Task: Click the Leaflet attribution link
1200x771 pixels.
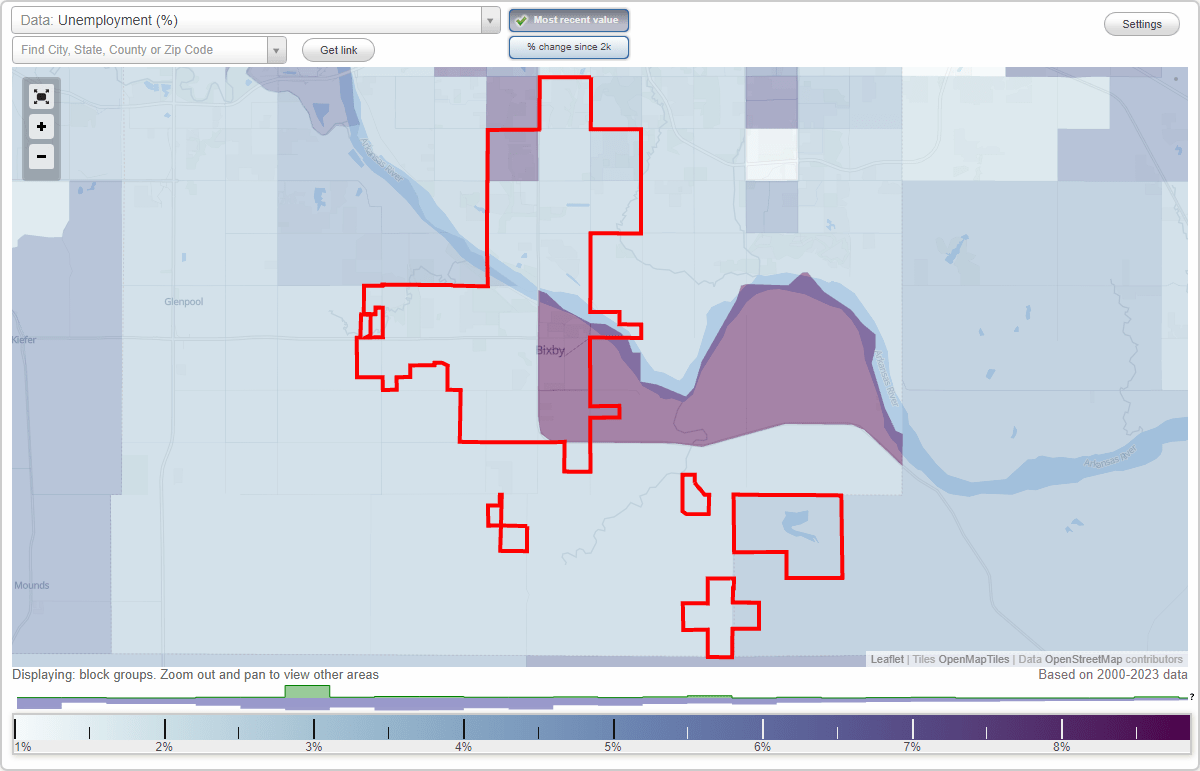Action: [x=887, y=659]
